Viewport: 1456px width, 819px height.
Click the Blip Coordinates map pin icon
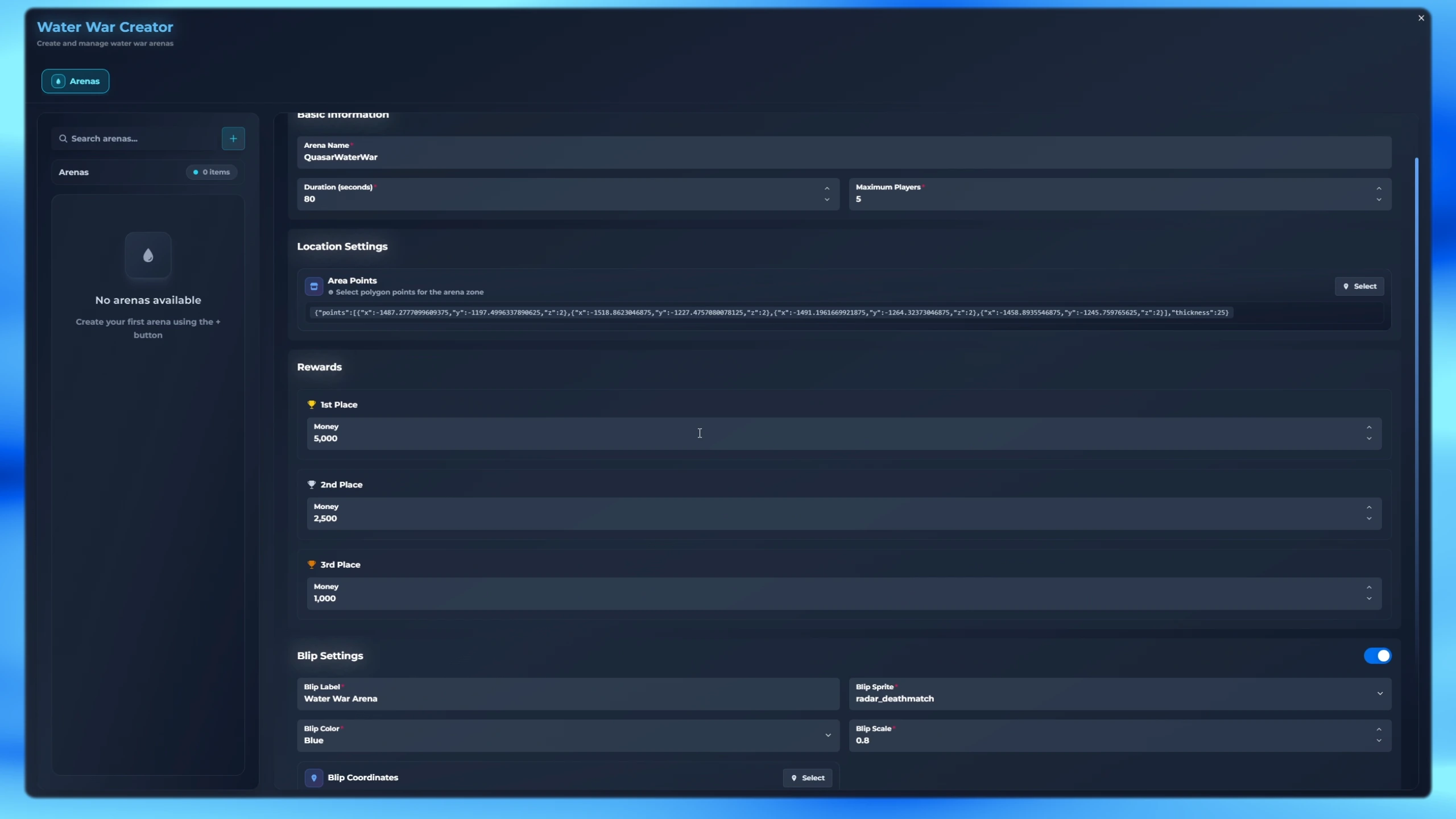coord(314,777)
